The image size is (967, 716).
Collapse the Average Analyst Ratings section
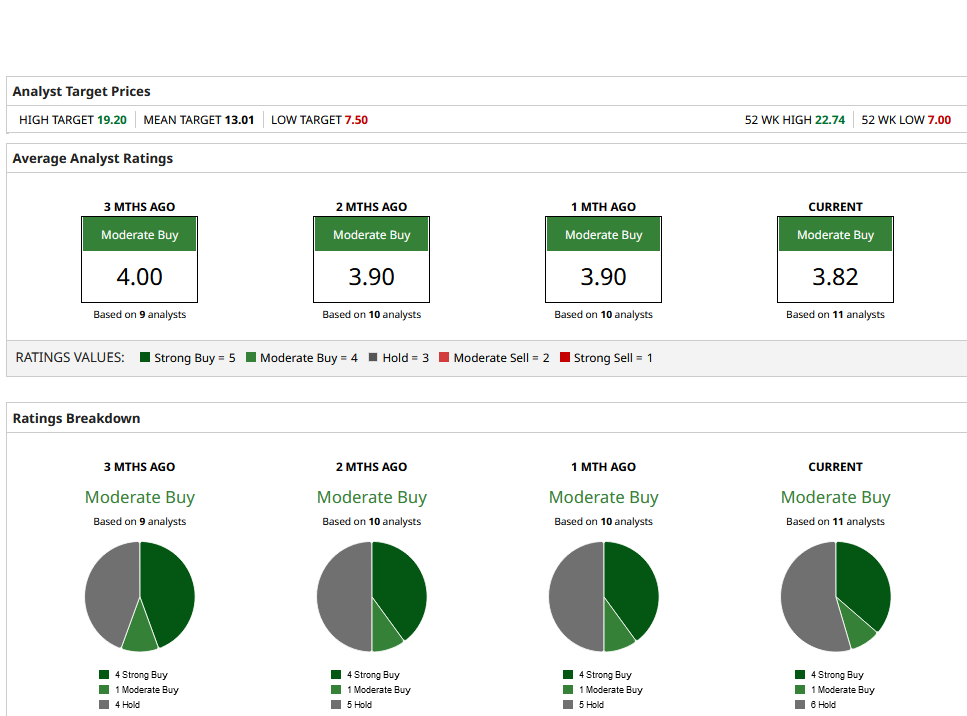click(92, 158)
